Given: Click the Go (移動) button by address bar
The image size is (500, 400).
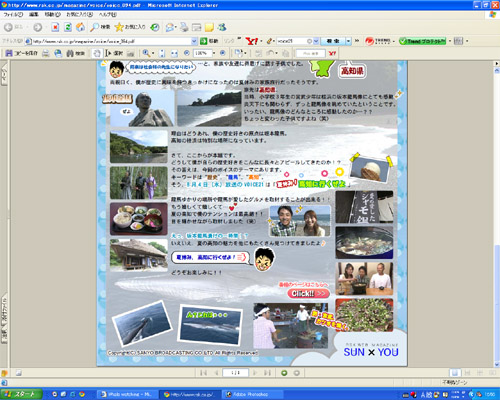Looking at the screenshot, I should [x=209, y=41].
